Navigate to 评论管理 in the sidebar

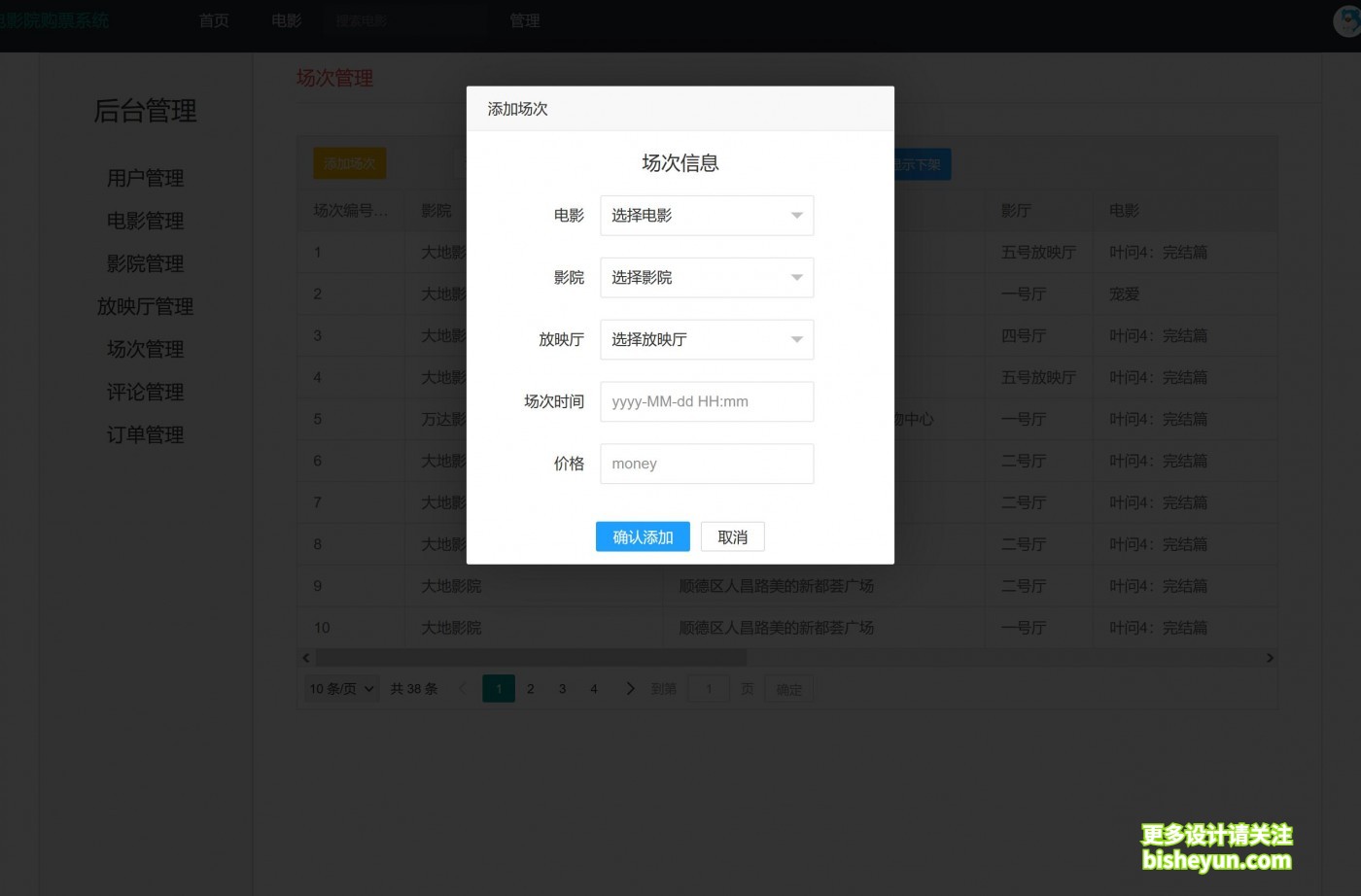145,393
